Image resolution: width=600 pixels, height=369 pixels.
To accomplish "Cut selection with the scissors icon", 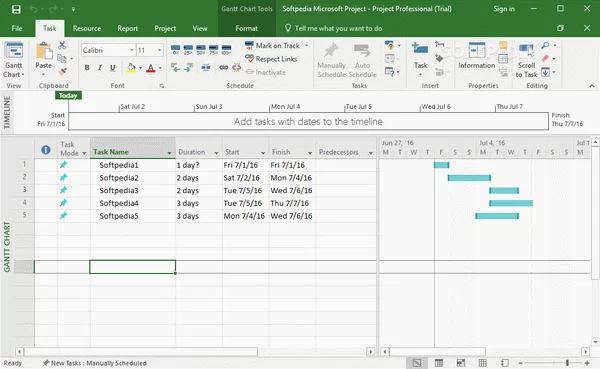I will pos(62,45).
